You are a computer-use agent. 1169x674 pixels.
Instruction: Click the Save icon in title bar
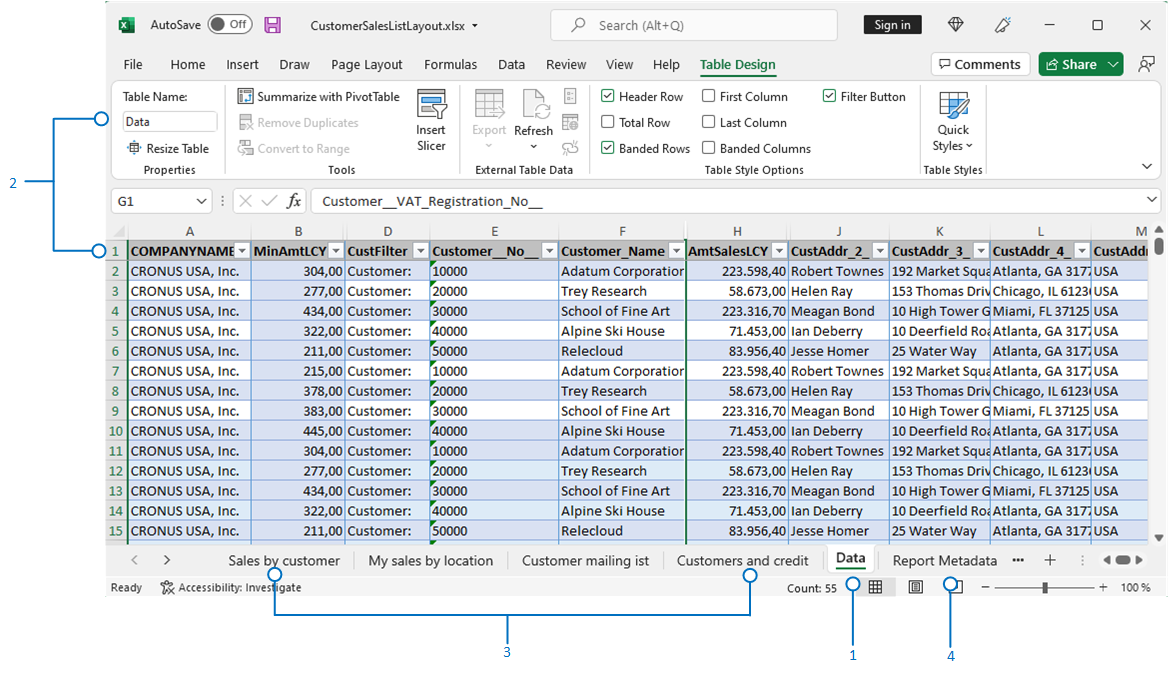coord(273,25)
